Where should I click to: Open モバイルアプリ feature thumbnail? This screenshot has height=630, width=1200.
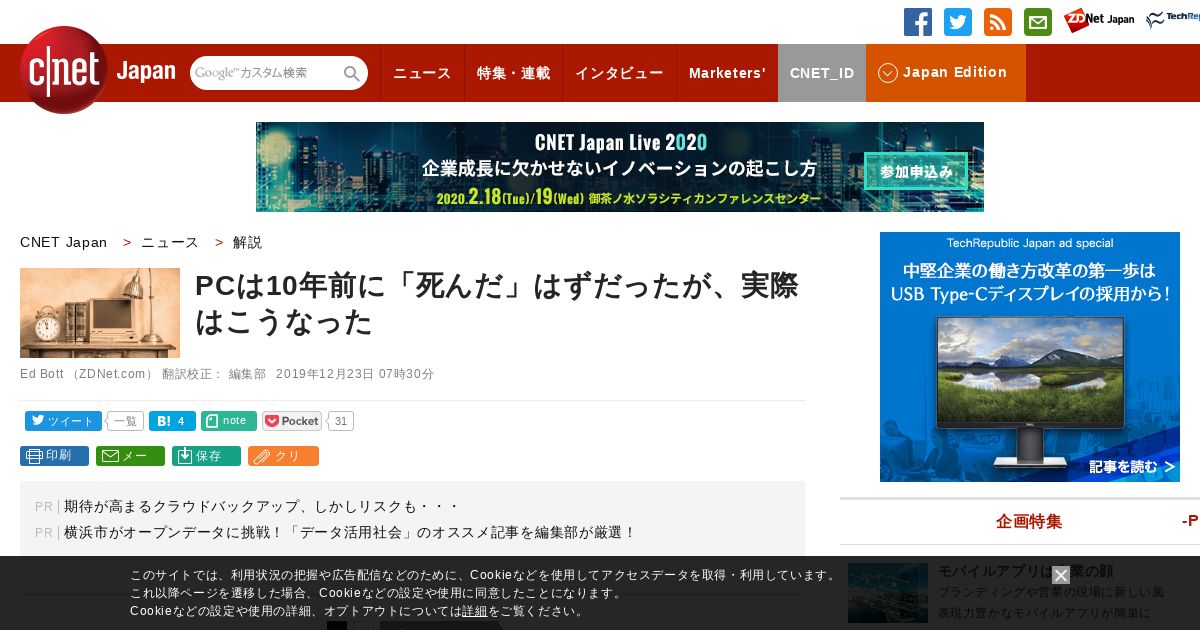click(888, 593)
